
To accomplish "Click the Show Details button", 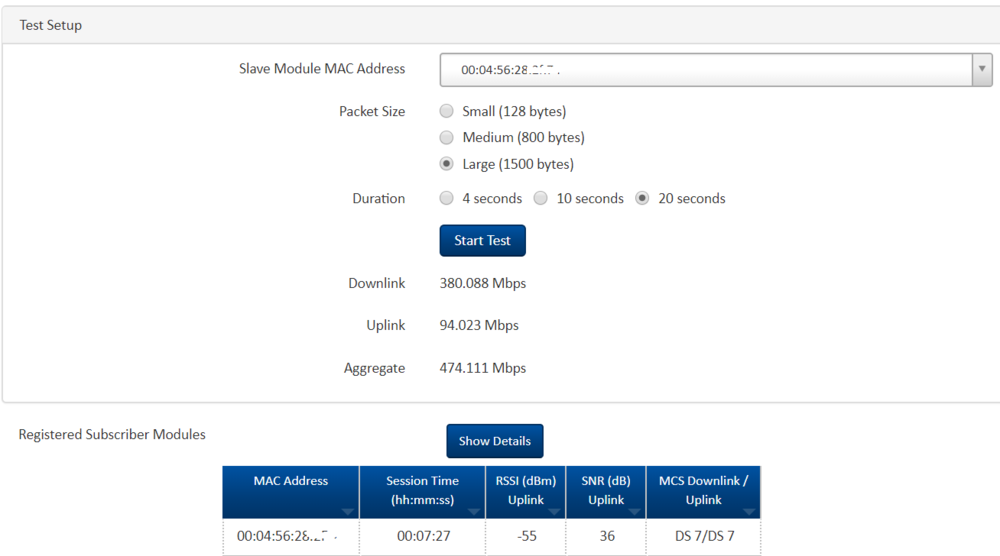I will pos(494,441).
